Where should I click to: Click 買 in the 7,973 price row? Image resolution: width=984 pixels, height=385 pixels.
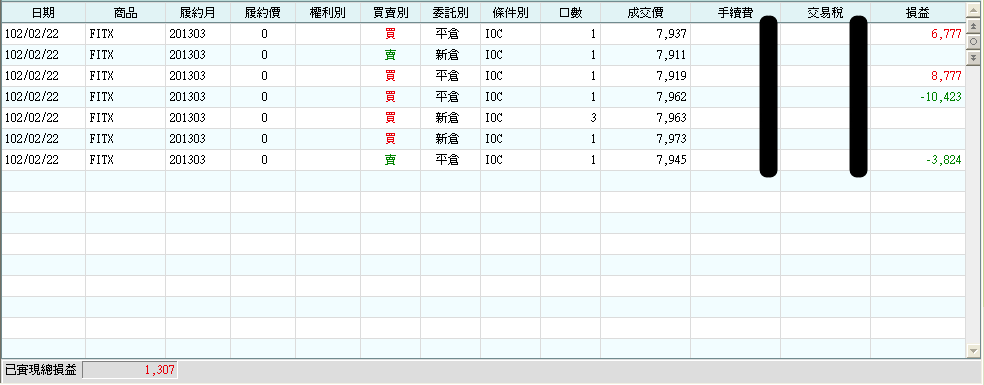pos(390,139)
